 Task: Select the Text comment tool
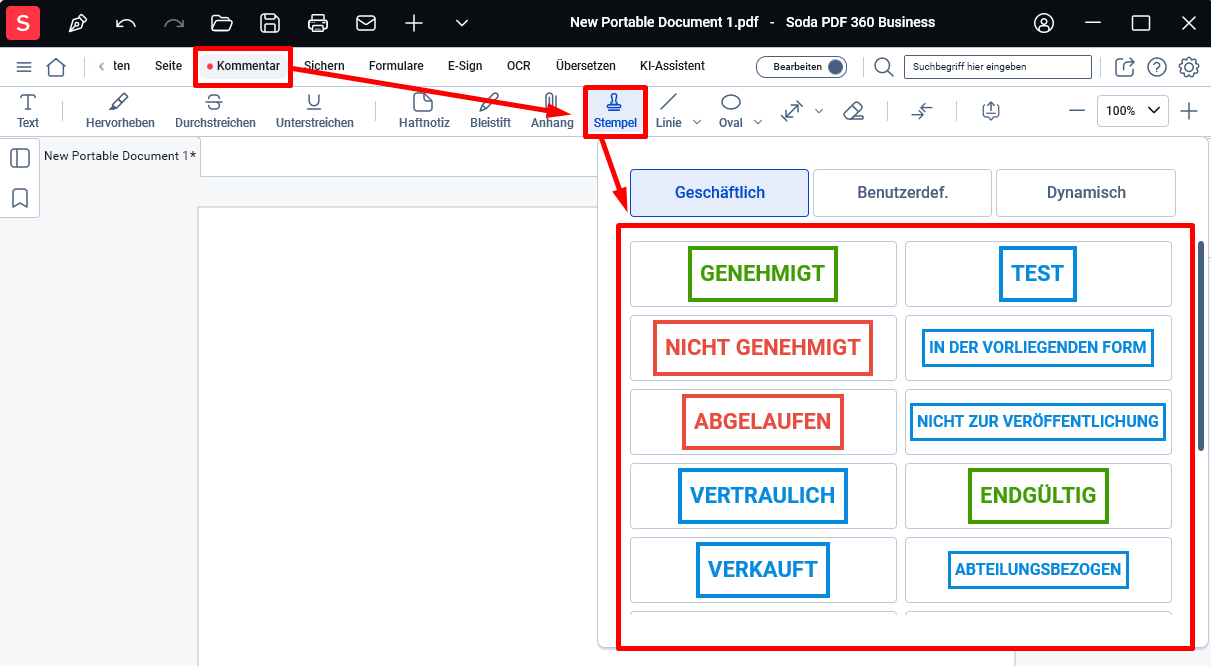point(28,110)
